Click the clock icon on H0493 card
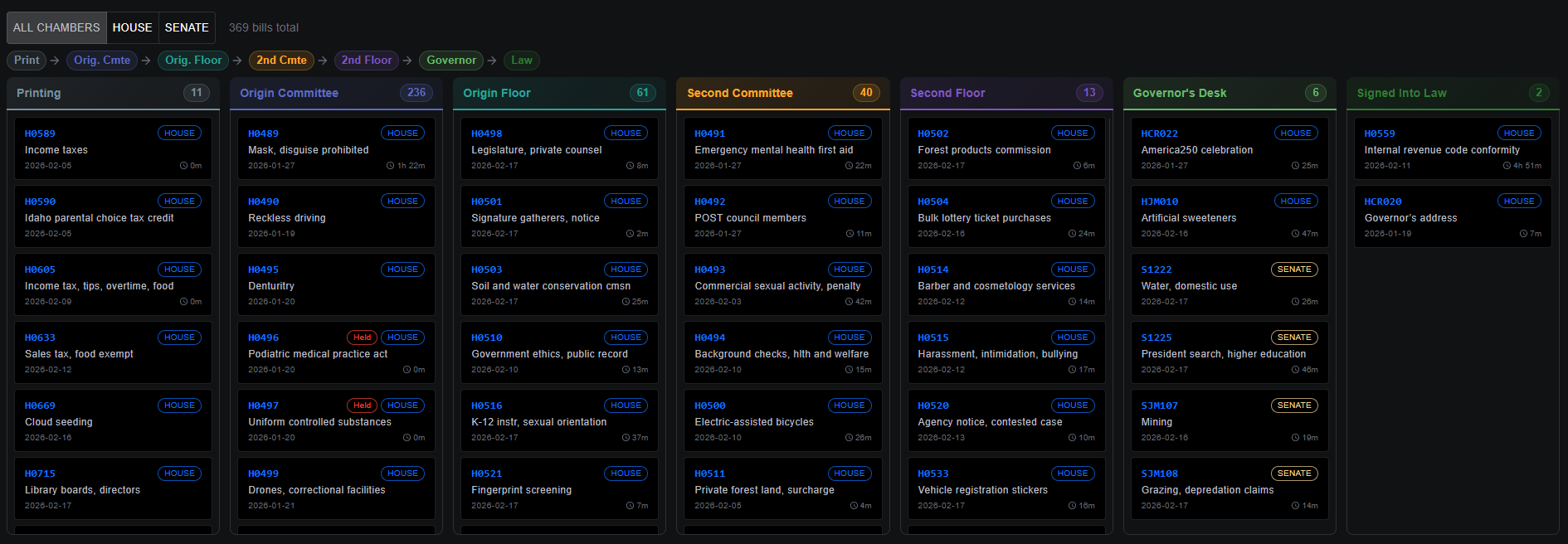The height and width of the screenshot is (544, 1568). coord(849,302)
